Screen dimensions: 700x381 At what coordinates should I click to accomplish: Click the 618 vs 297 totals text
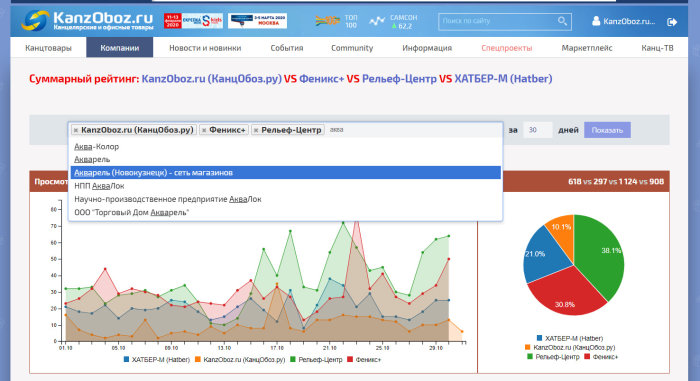616,181
